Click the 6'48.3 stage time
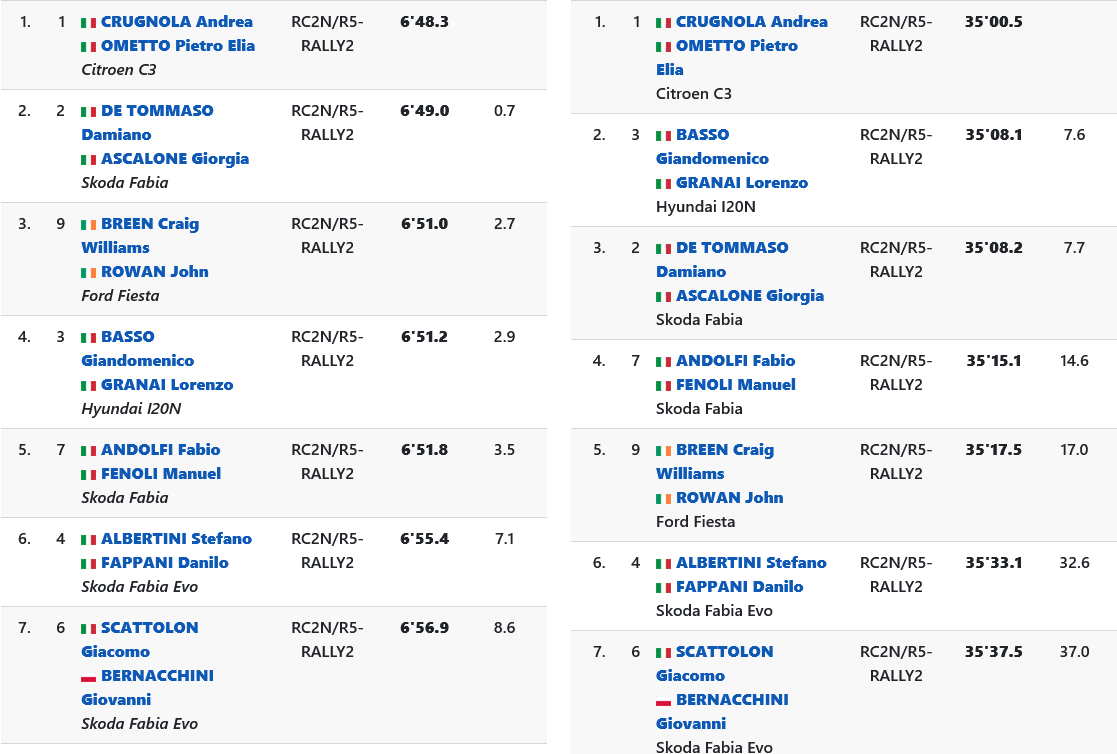 pos(424,22)
